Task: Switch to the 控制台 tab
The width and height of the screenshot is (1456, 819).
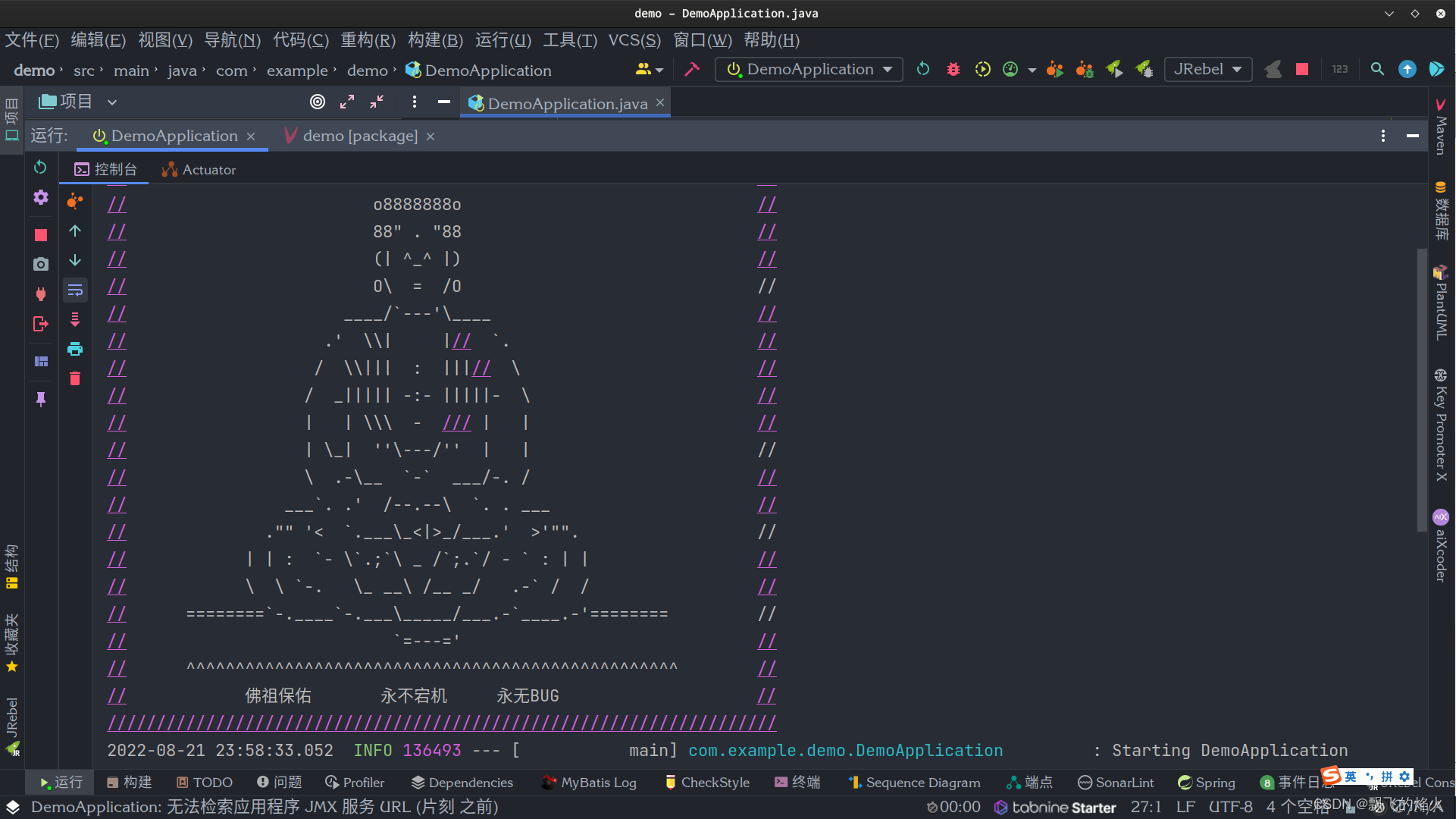Action: [105, 170]
